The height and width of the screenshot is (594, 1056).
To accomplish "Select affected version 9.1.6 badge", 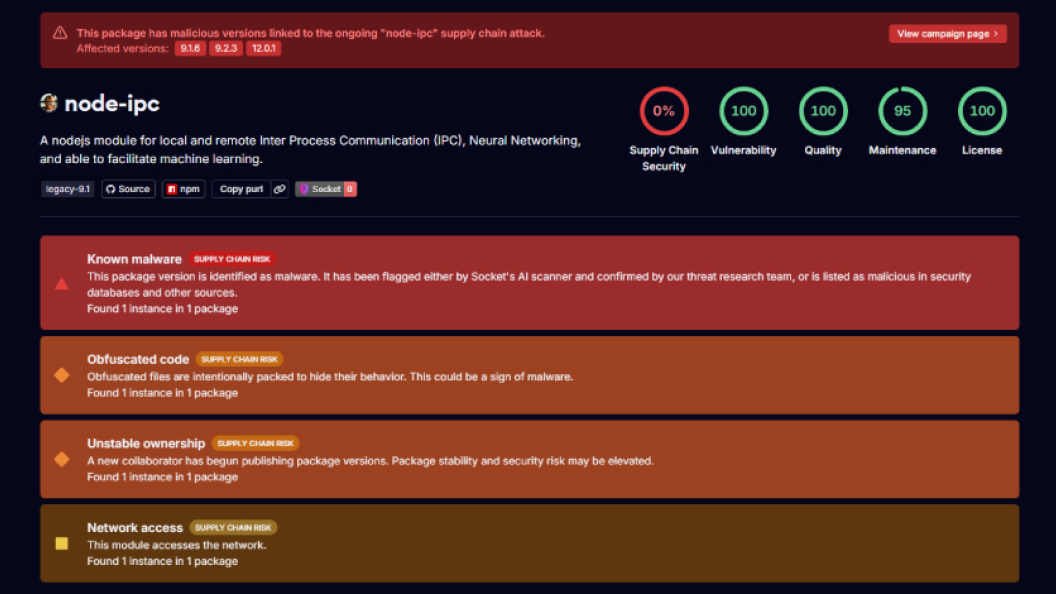I will 190,48.
